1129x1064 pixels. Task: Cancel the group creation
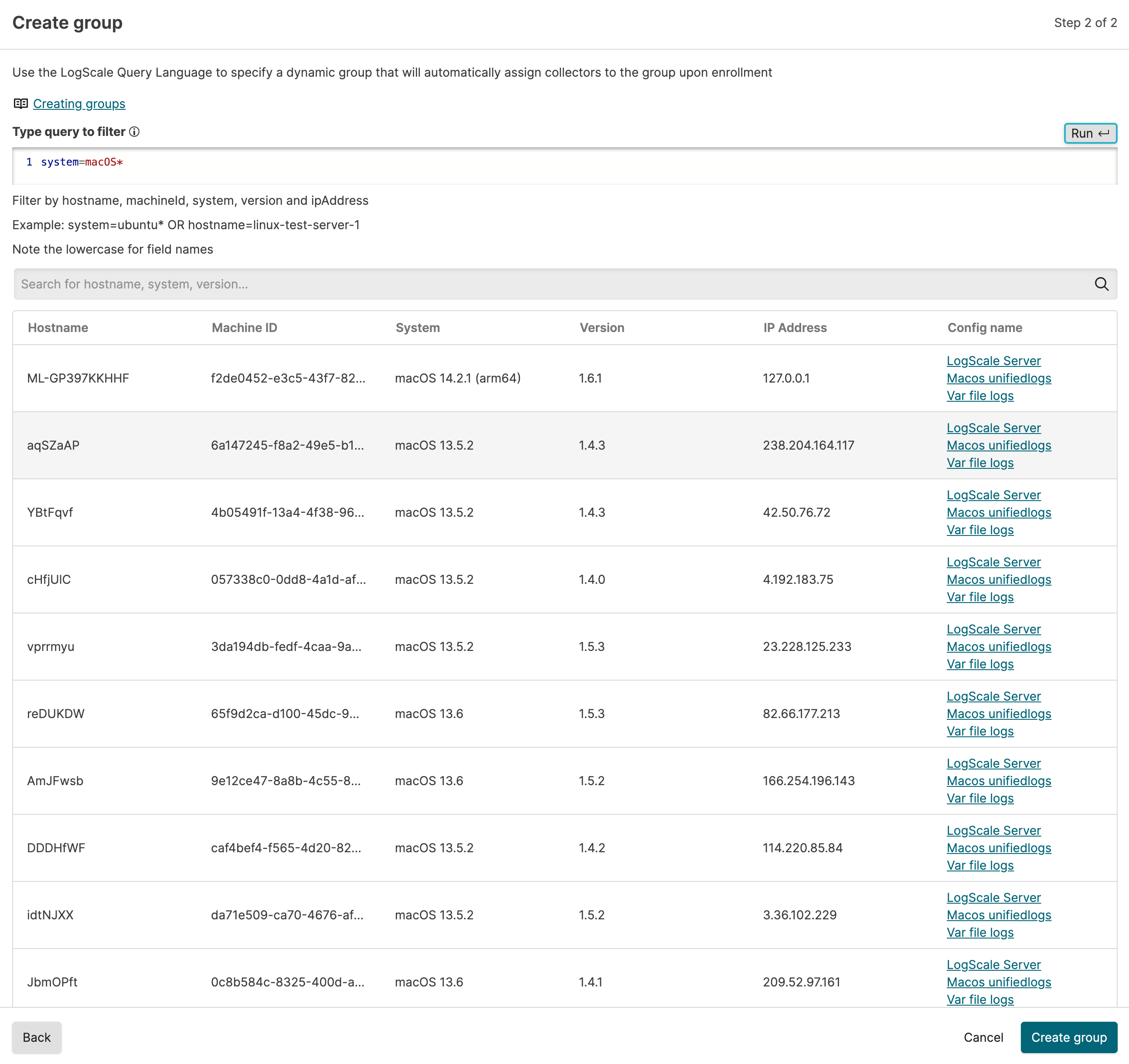[983, 1037]
